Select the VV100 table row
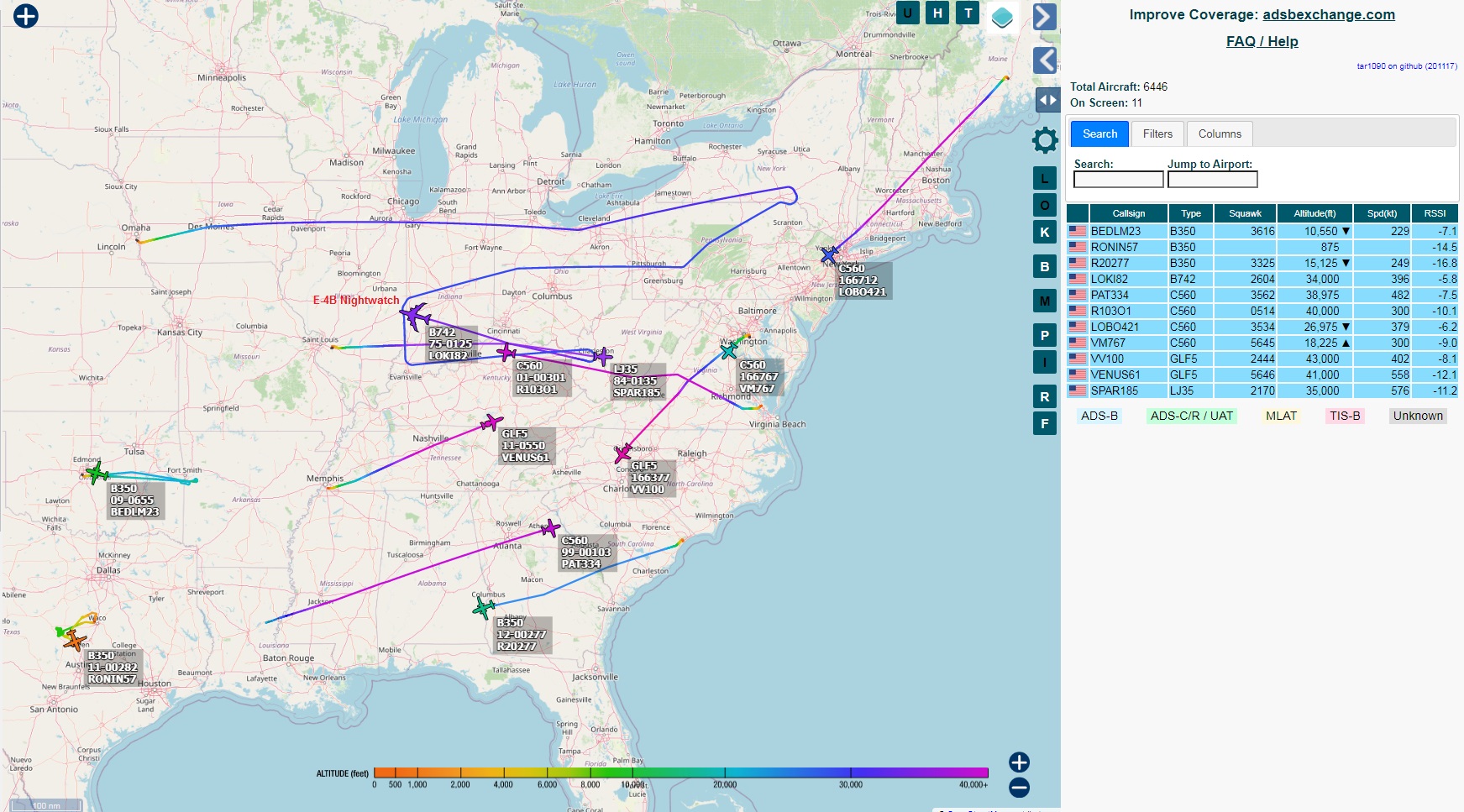The height and width of the screenshot is (812, 1464). tap(1262, 359)
